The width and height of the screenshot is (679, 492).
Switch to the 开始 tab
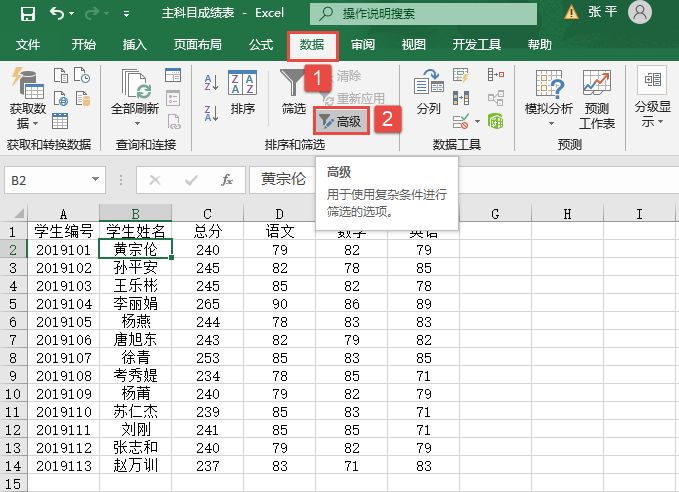point(84,44)
